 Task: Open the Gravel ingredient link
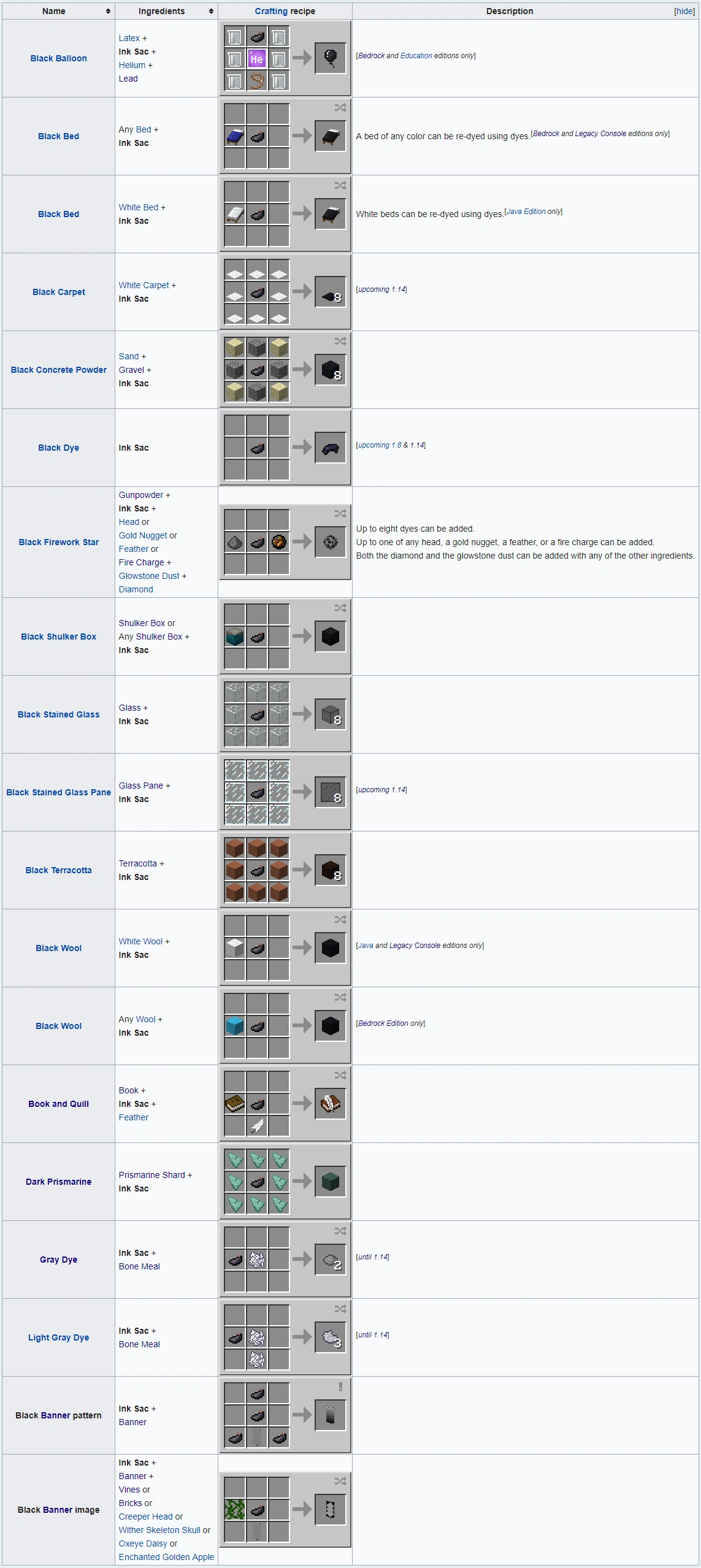[x=131, y=370]
